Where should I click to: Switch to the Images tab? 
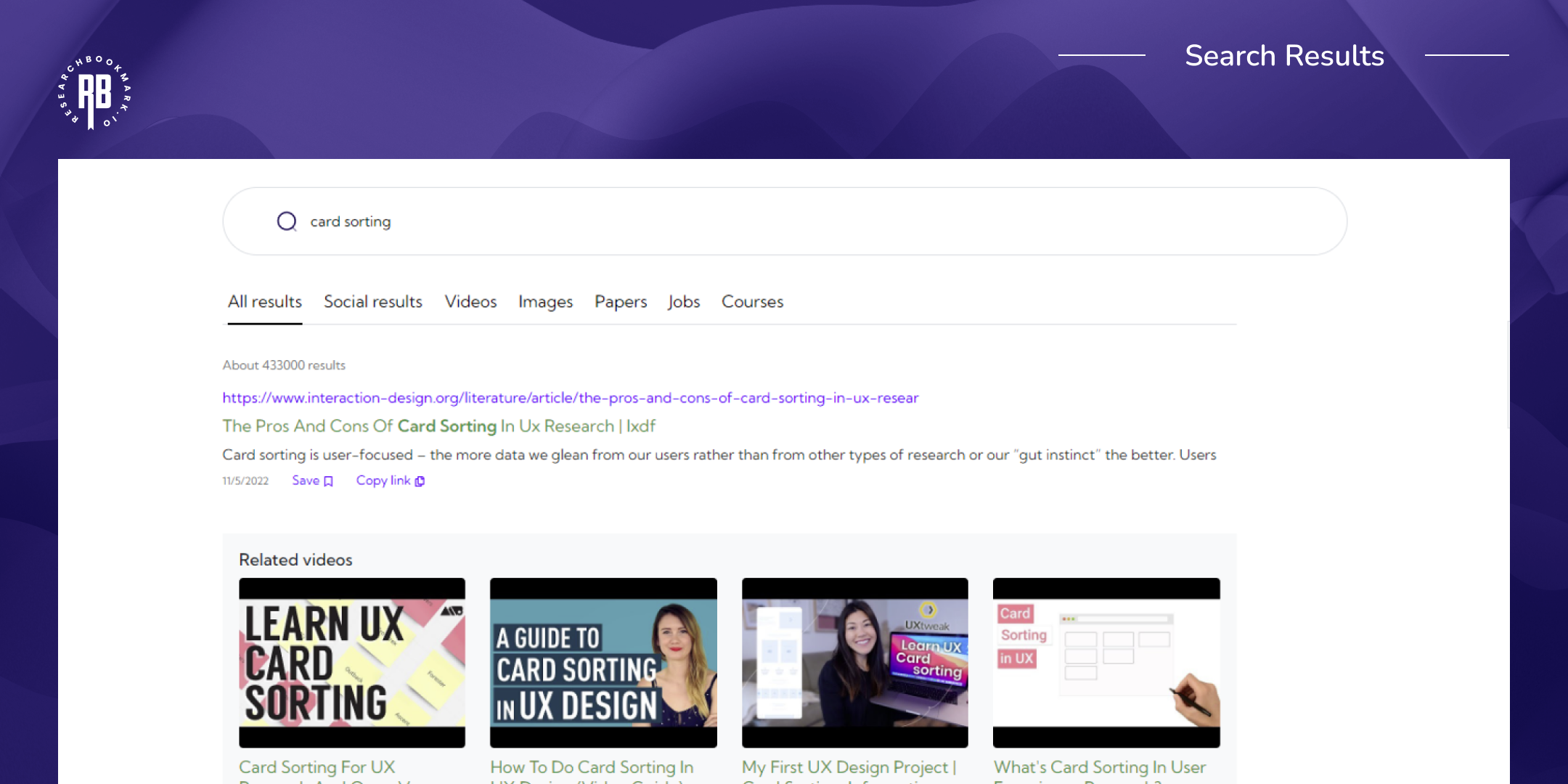(545, 302)
